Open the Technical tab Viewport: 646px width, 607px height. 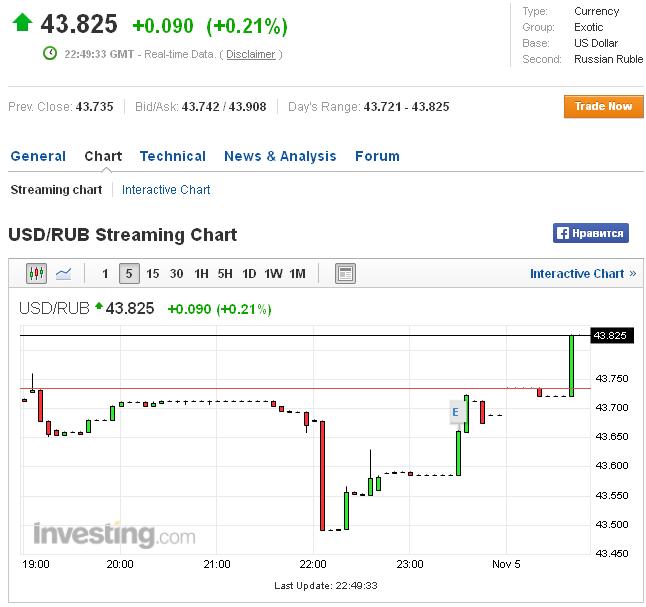click(x=173, y=156)
